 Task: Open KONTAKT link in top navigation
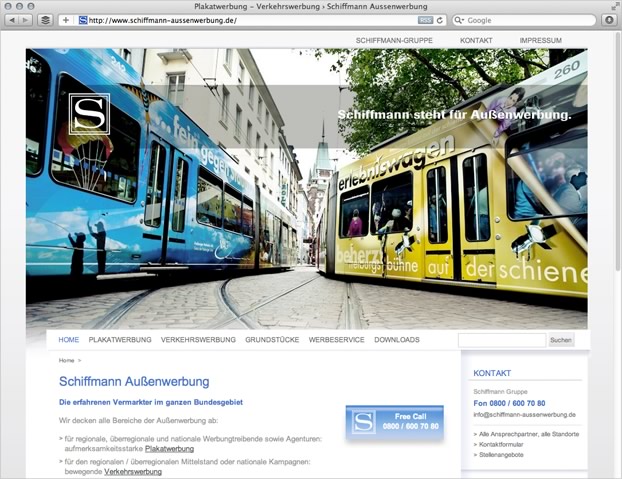click(x=476, y=40)
